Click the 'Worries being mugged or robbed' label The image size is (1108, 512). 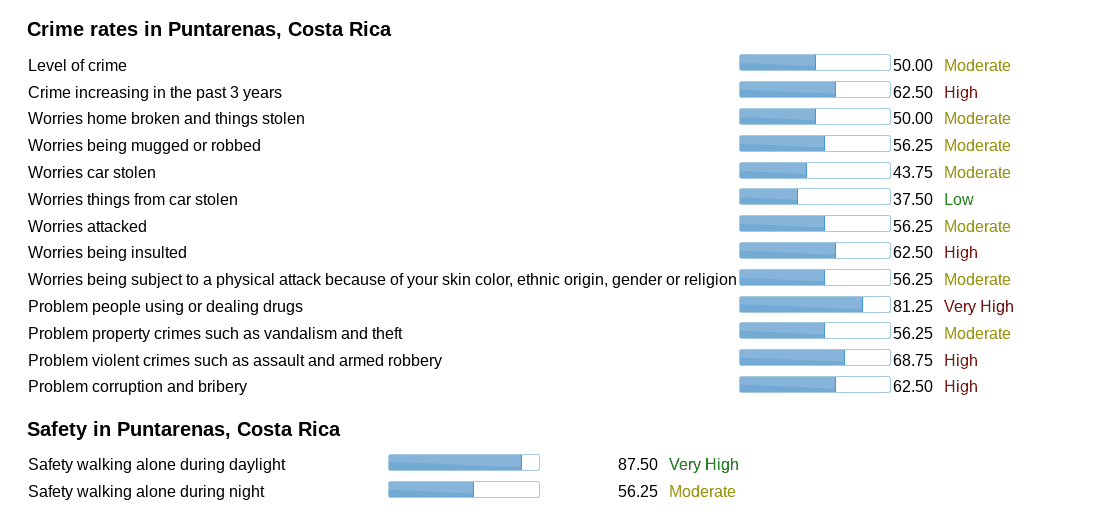pyautogui.click(x=144, y=145)
